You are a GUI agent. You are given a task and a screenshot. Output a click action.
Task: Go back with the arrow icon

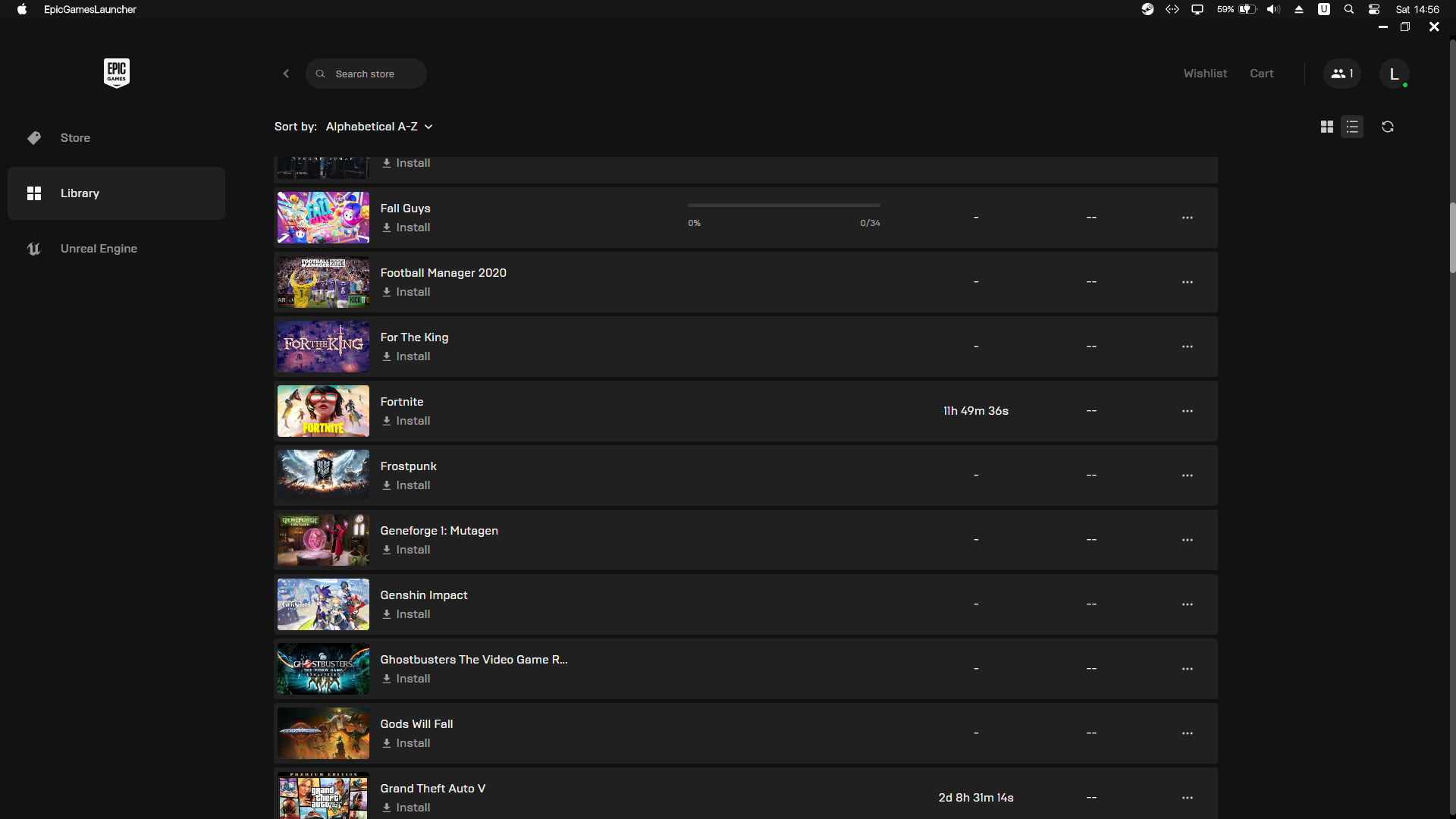pyautogui.click(x=286, y=74)
